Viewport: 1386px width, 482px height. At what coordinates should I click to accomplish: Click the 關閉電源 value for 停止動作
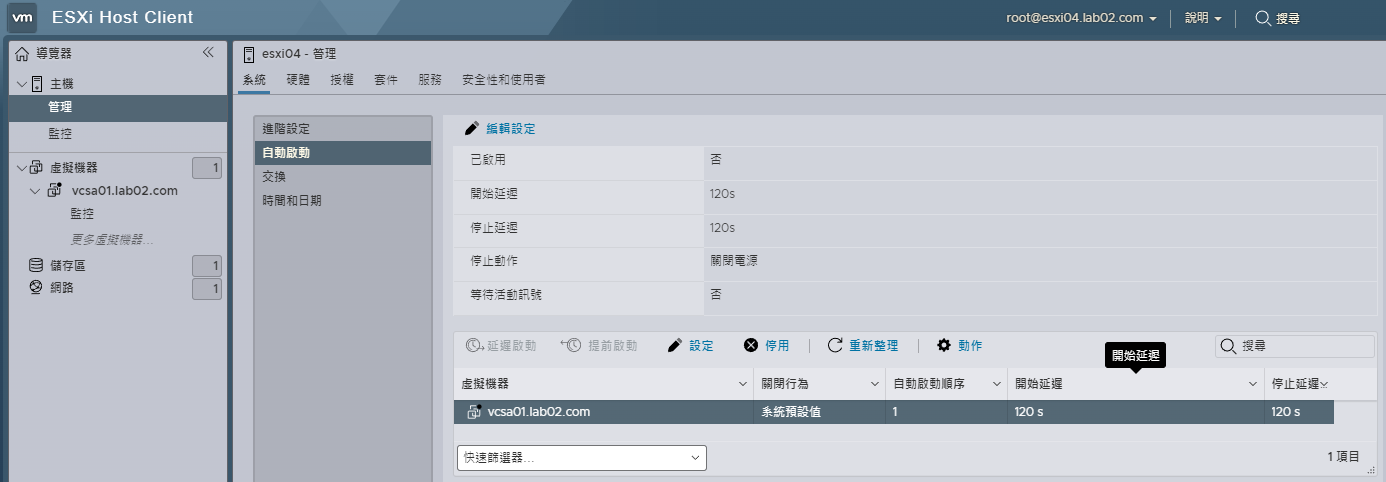(734, 261)
